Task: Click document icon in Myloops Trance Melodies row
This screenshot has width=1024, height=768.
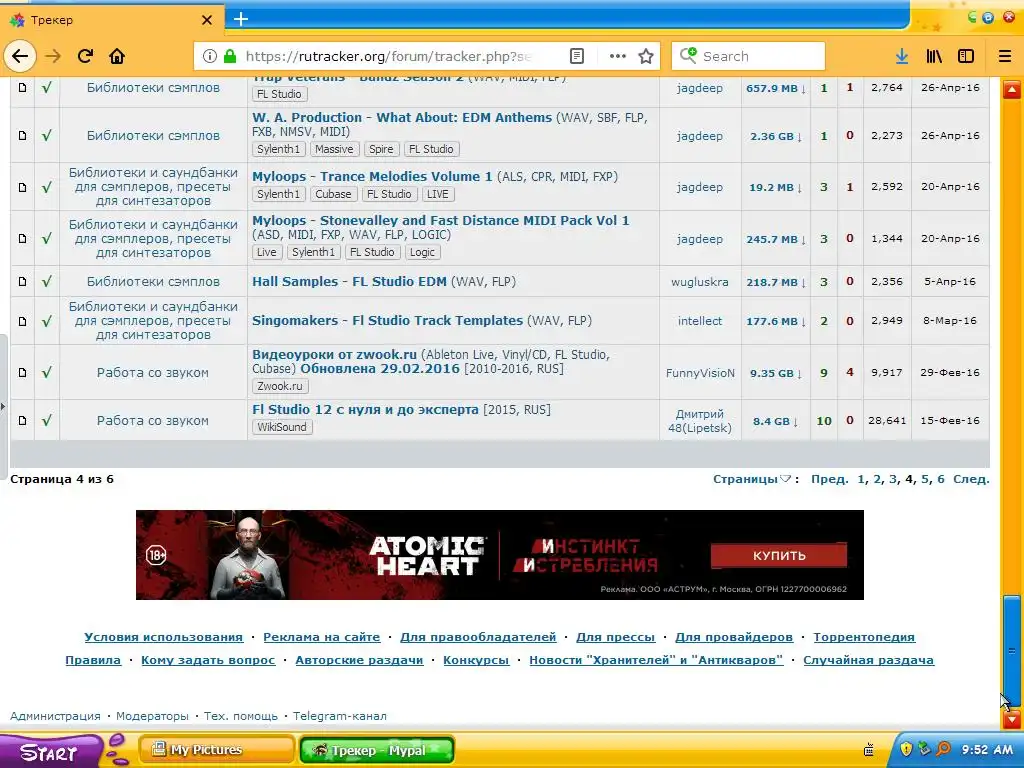Action: 22,187
